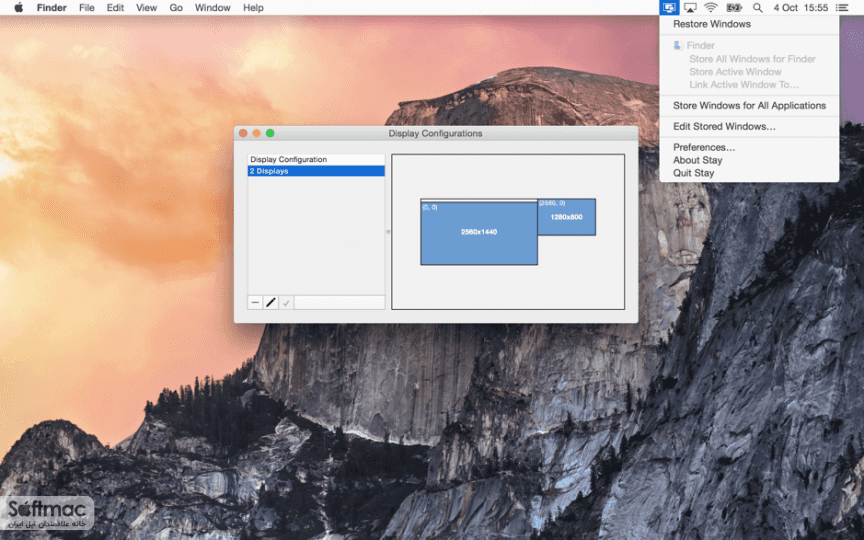Open the AirPlay display menu icon

pyautogui.click(x=690, y=8)
